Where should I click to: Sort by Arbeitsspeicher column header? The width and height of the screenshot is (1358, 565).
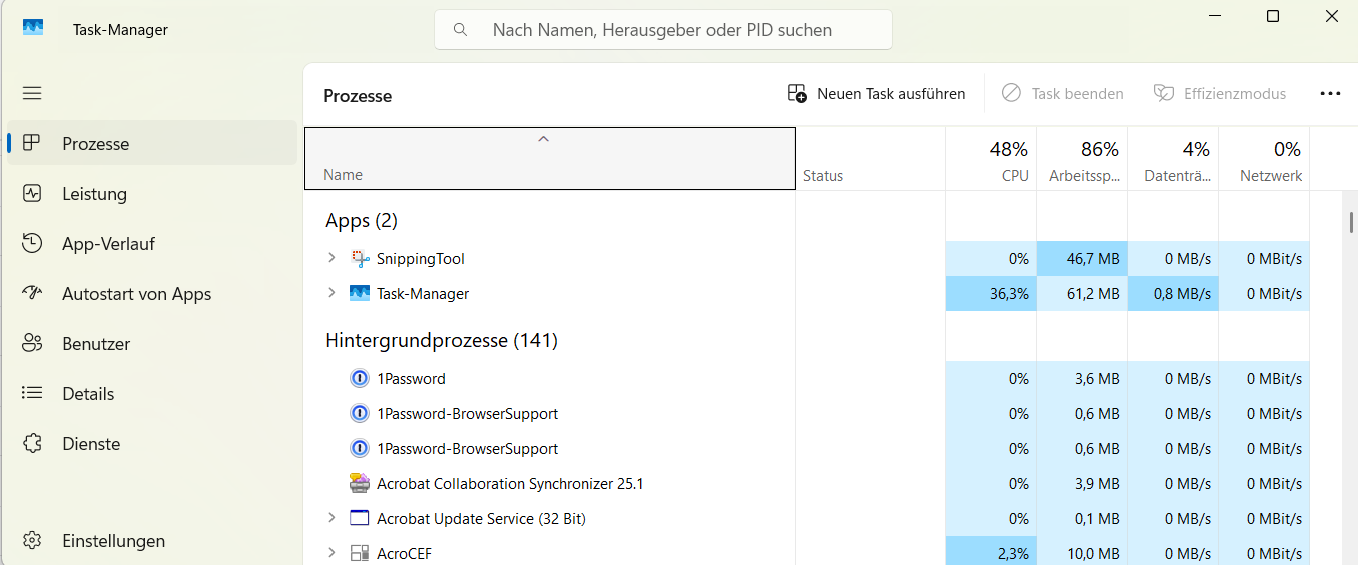coord(1082,158)
